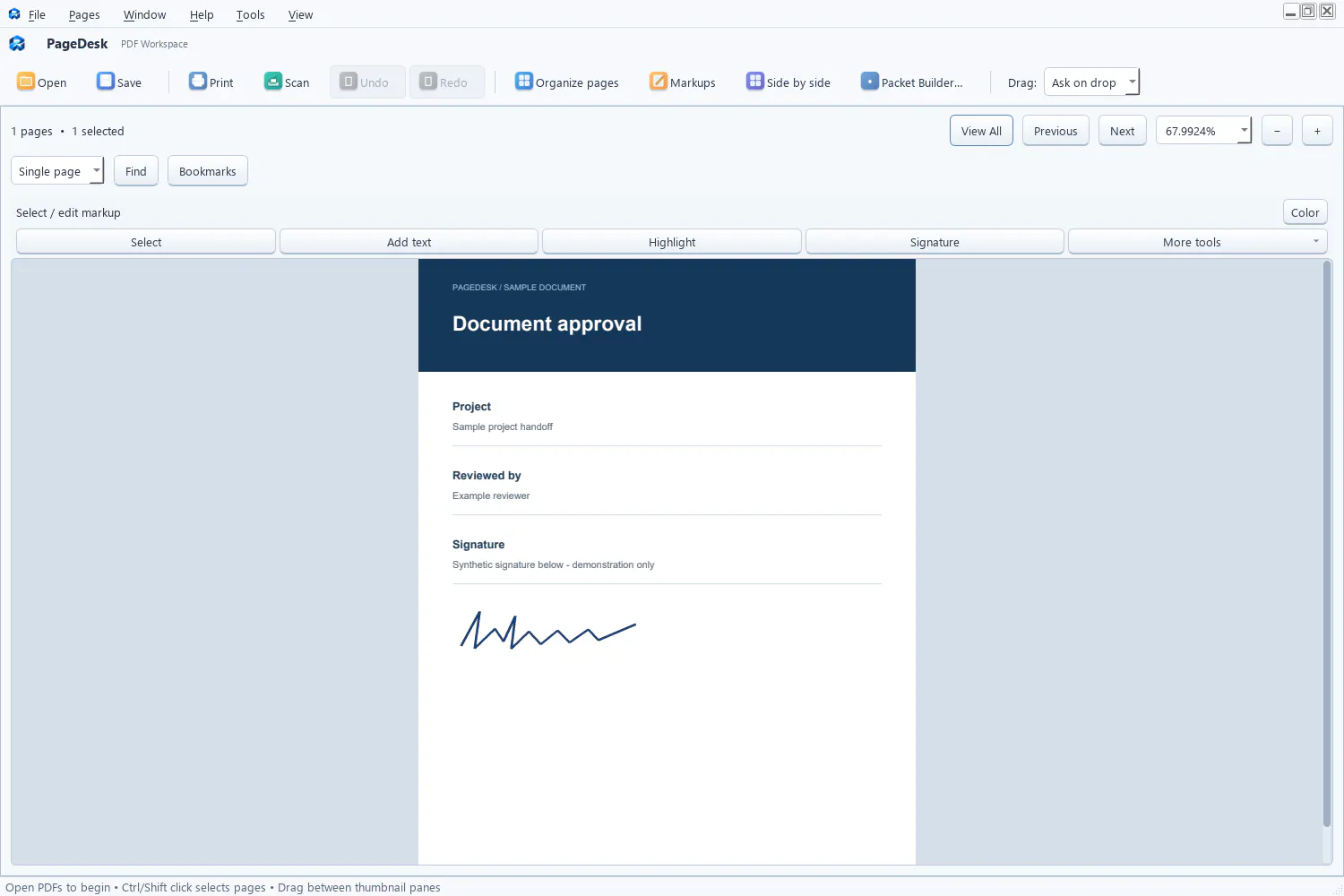Open Markups via its pencil icon

point(659,82)
